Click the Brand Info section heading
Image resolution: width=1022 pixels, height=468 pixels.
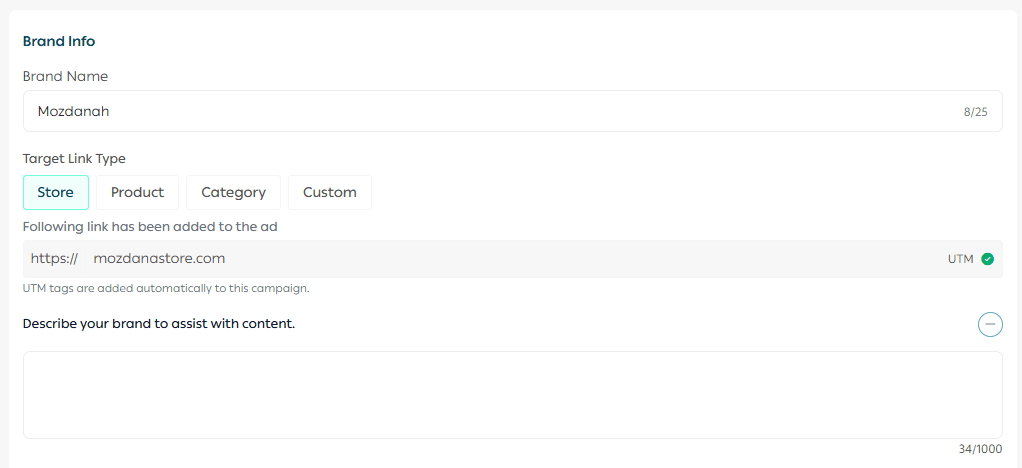[x=59, y=41]
